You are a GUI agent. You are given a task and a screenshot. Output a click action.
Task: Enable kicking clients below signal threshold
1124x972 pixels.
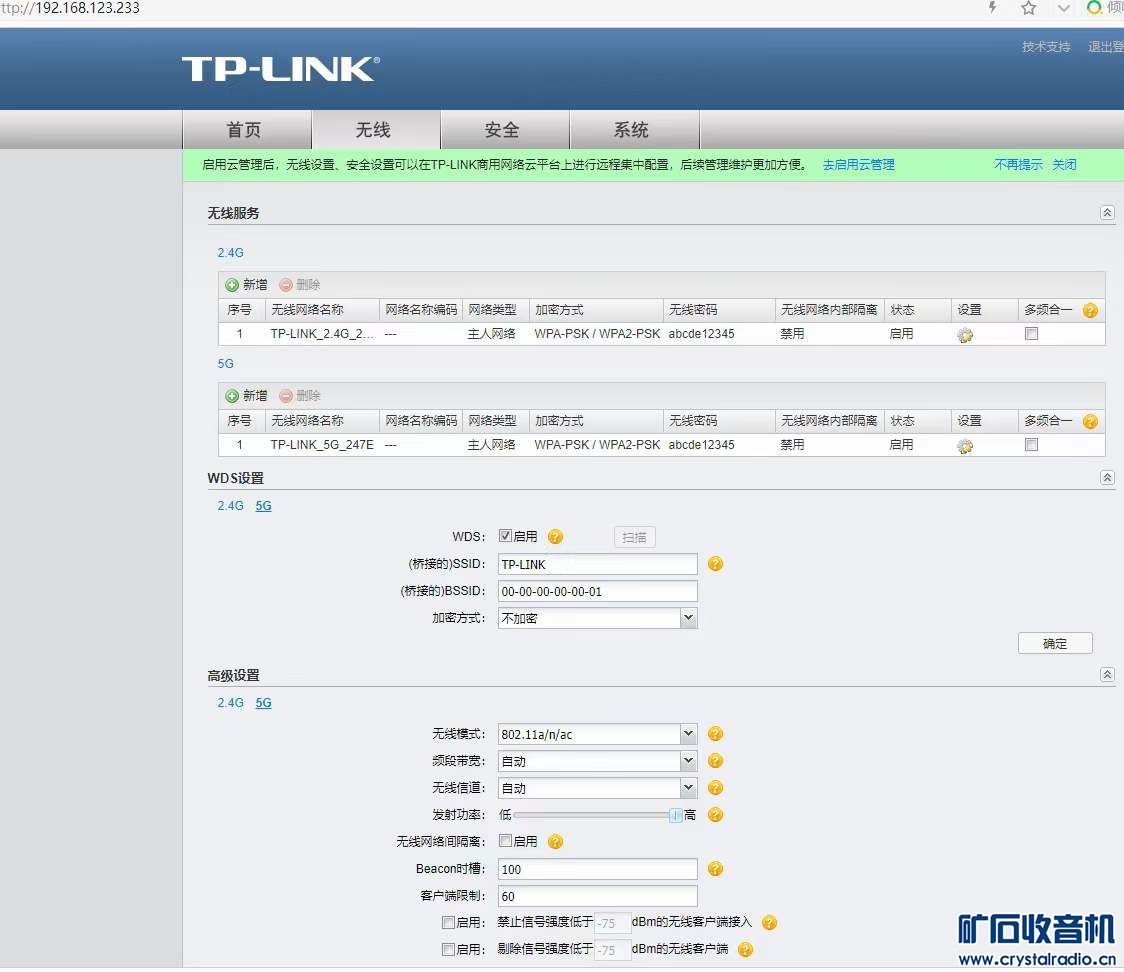(448, 950)
